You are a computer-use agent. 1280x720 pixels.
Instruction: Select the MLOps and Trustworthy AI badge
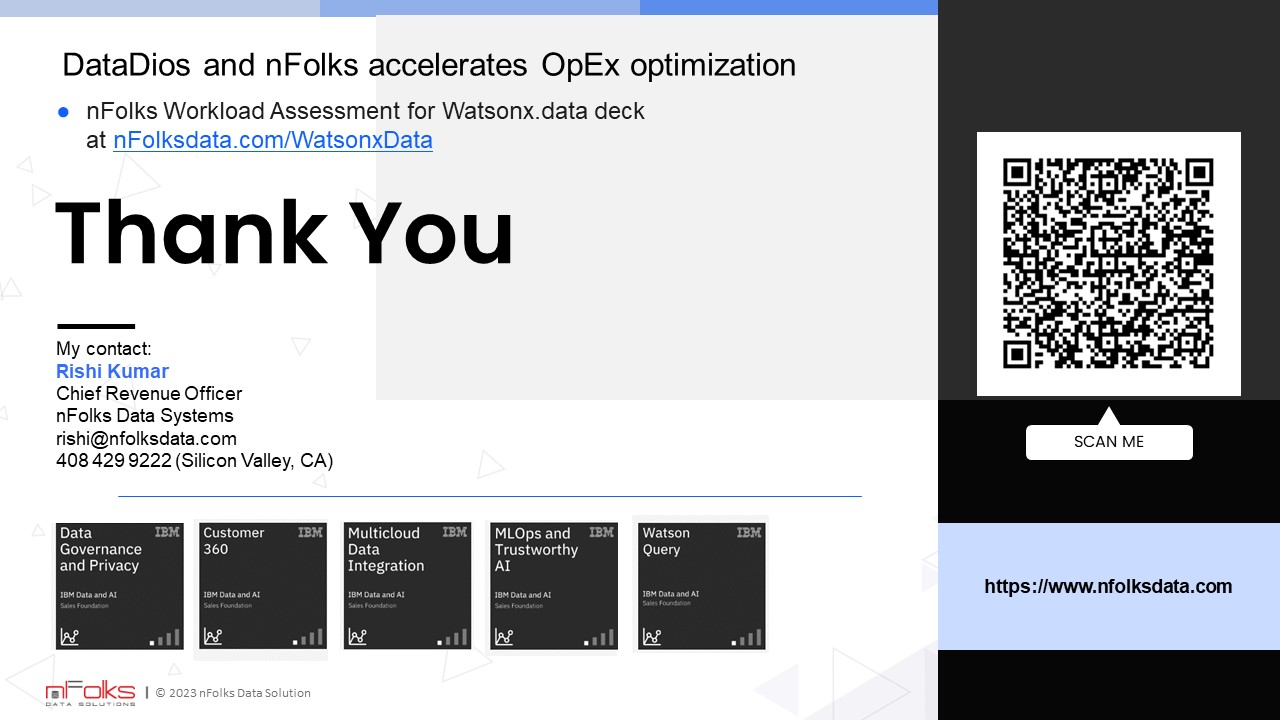[x=553, y=586]
